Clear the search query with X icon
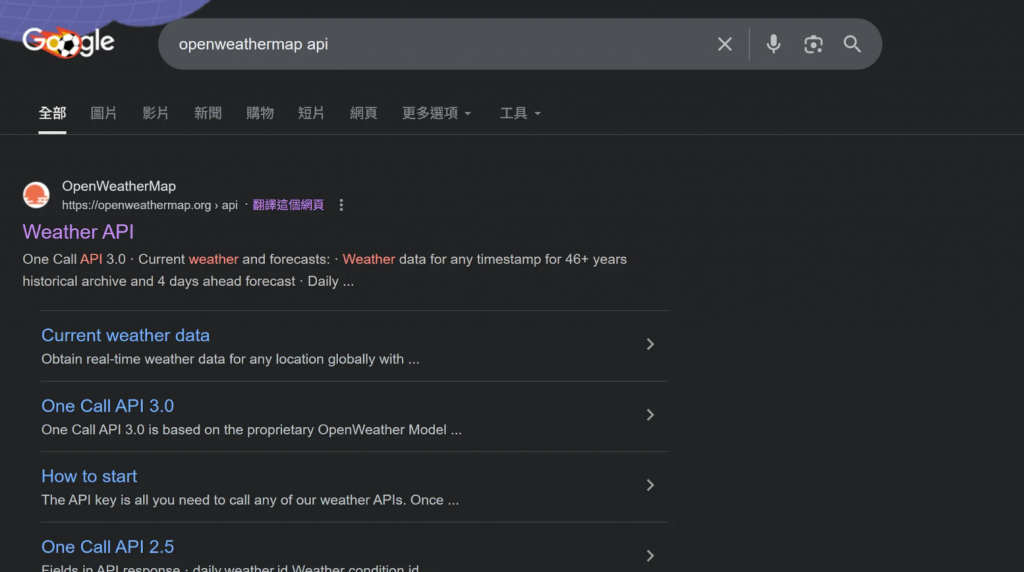 coord(724,44)
